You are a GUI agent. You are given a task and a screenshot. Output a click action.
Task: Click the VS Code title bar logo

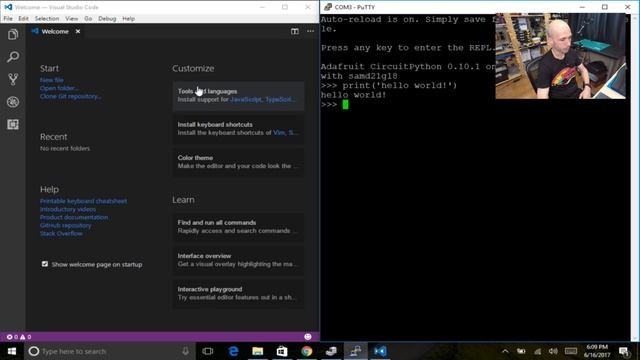[x=8, y=7]
